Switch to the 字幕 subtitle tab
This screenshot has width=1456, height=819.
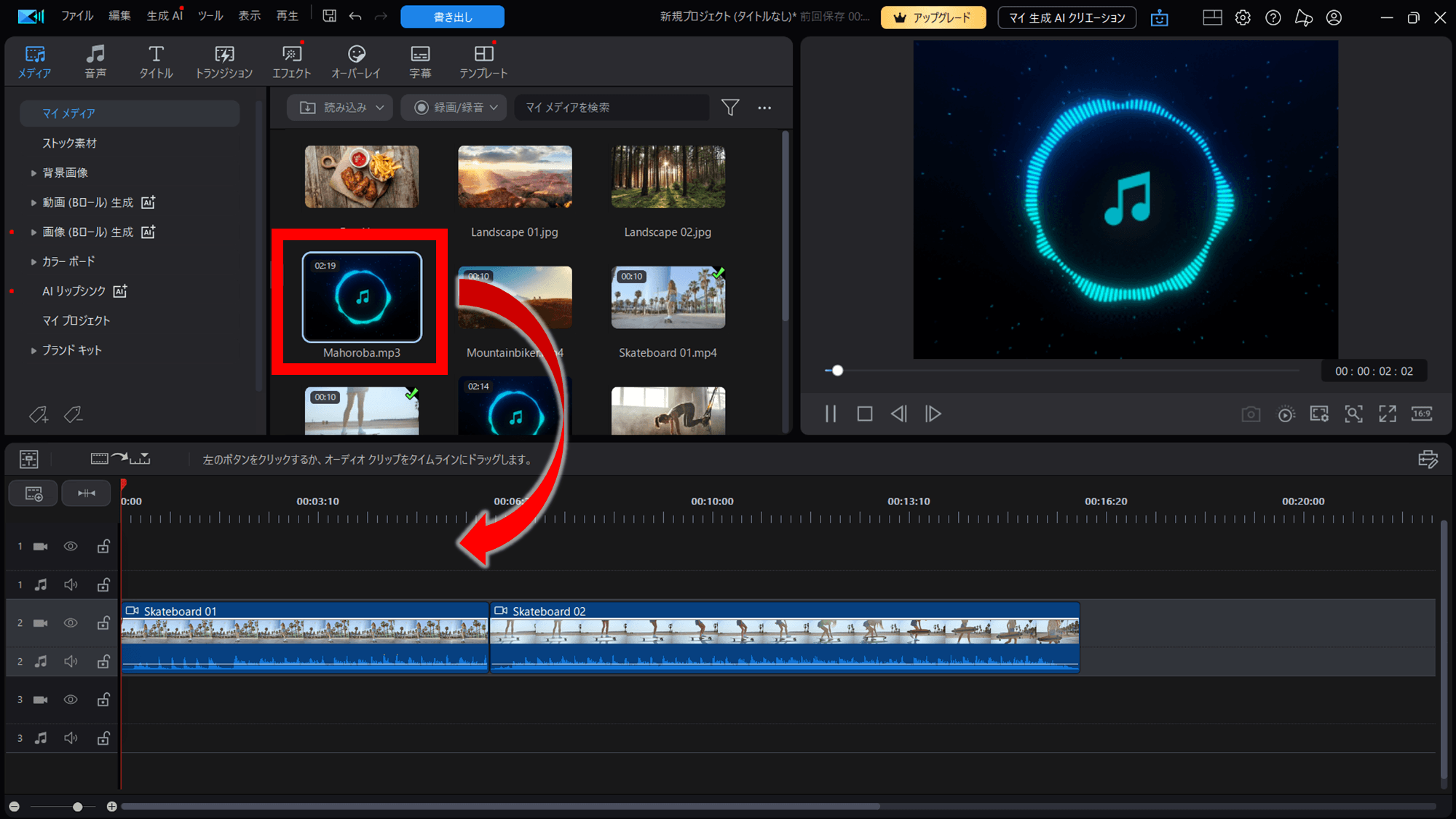pyautogui.click(x=420, y=61)
